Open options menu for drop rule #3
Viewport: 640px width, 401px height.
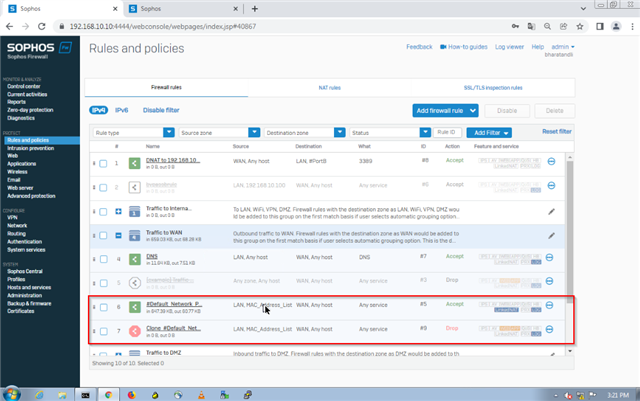[549, 281]
